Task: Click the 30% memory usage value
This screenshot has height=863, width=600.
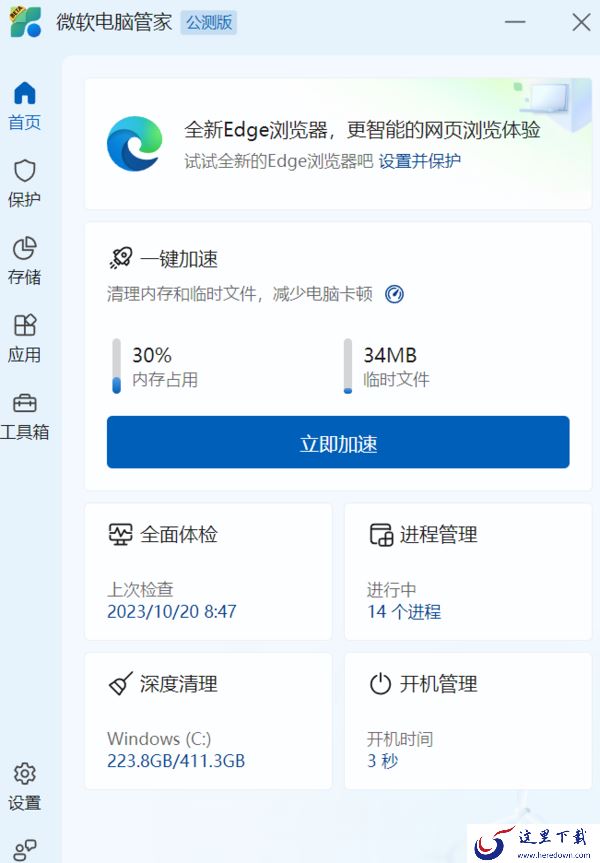Action: [x=152, y=355]
